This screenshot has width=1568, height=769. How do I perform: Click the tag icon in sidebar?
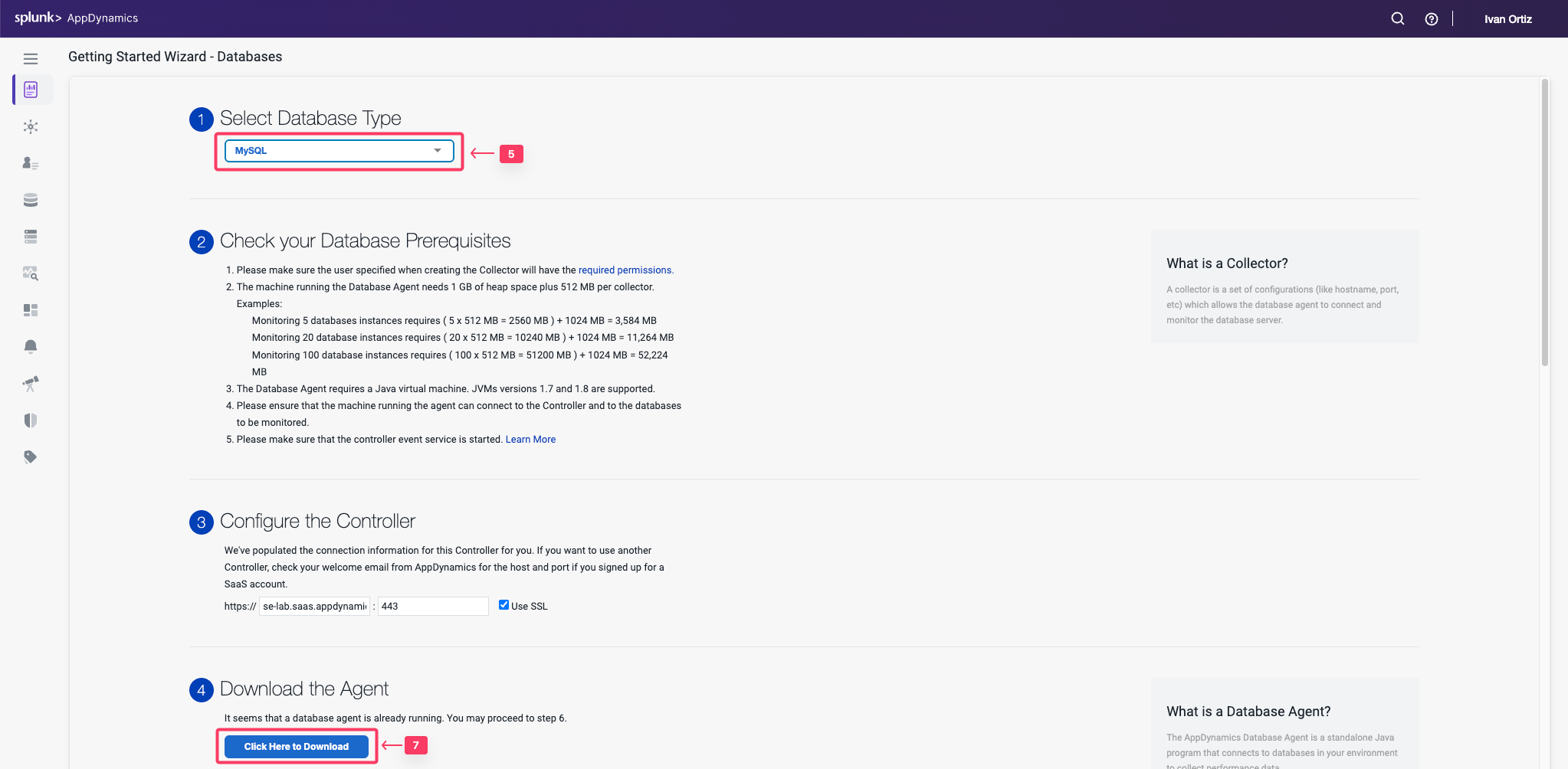coord(31,457)
